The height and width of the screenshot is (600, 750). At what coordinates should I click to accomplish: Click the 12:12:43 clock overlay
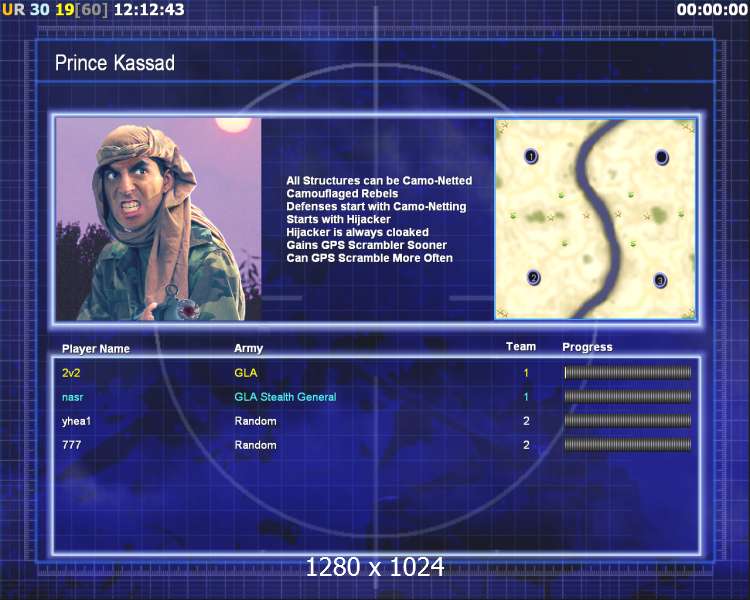pos(149,9)
